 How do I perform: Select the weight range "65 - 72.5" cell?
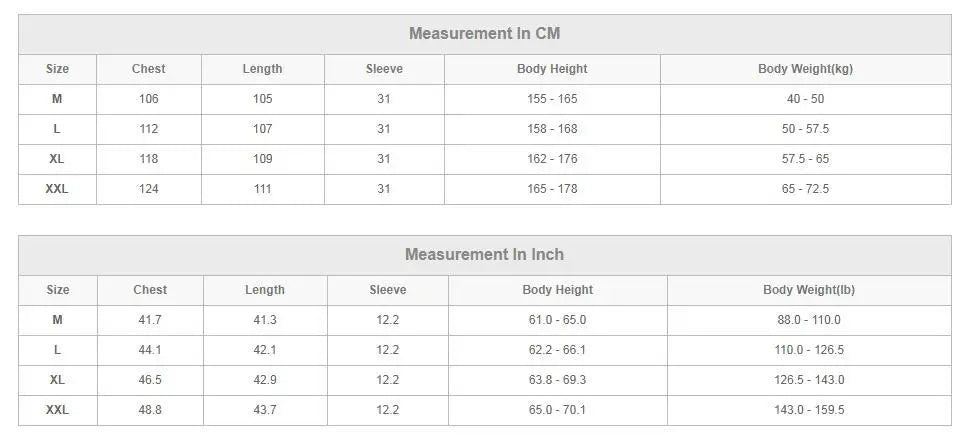(805, 189)
